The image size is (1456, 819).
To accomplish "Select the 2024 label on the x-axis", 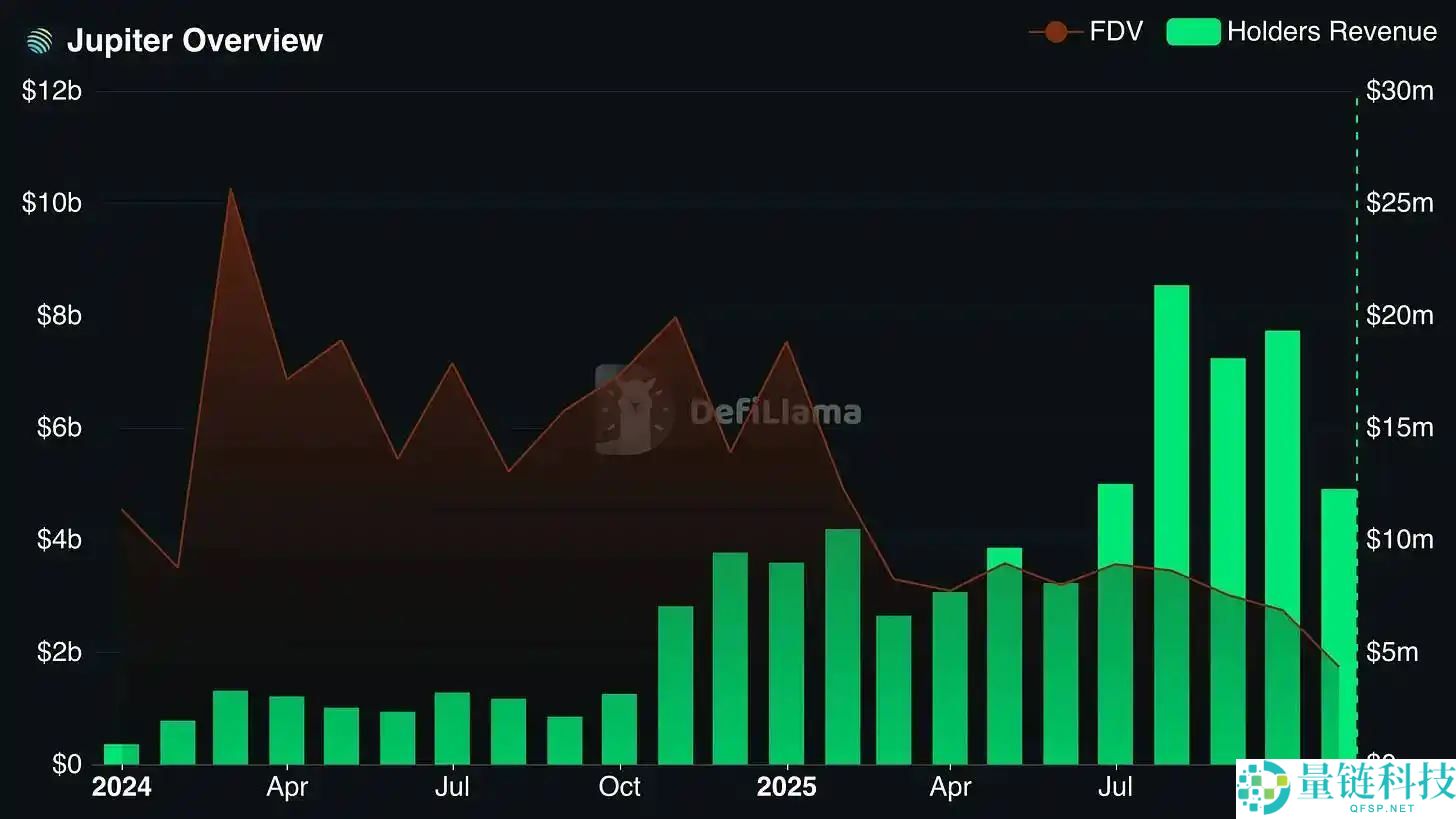I will pos(121,787).
